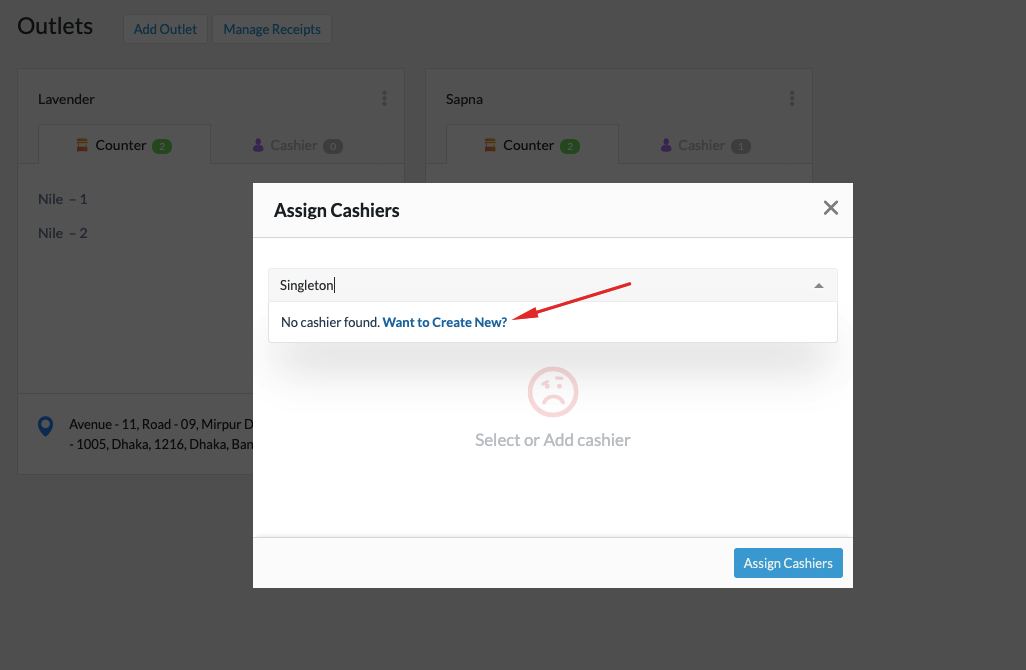Screen dimensions: 1026x670
Task: Open the Lavender outlet options kebab menu
Action: [384, 98]
